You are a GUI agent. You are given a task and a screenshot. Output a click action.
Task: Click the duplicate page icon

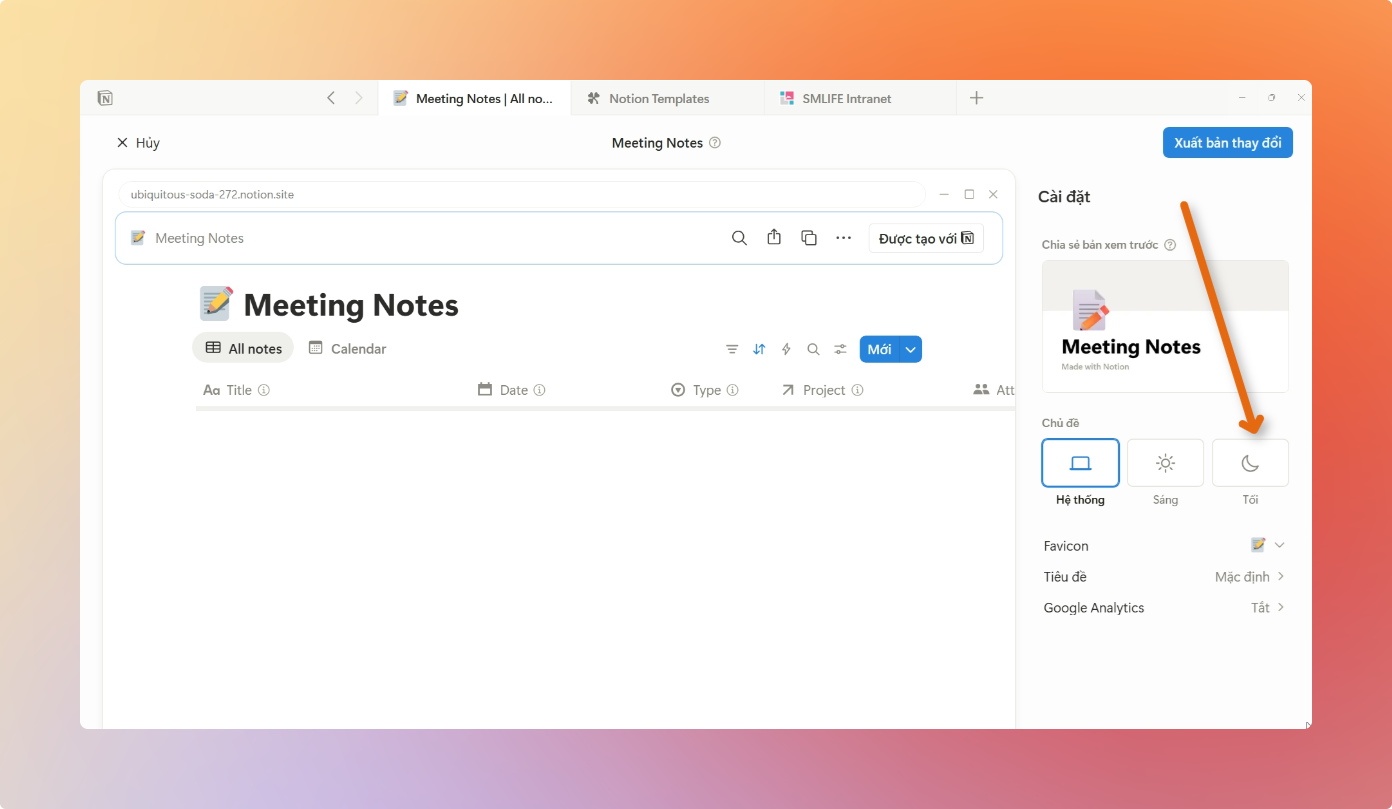809,238
